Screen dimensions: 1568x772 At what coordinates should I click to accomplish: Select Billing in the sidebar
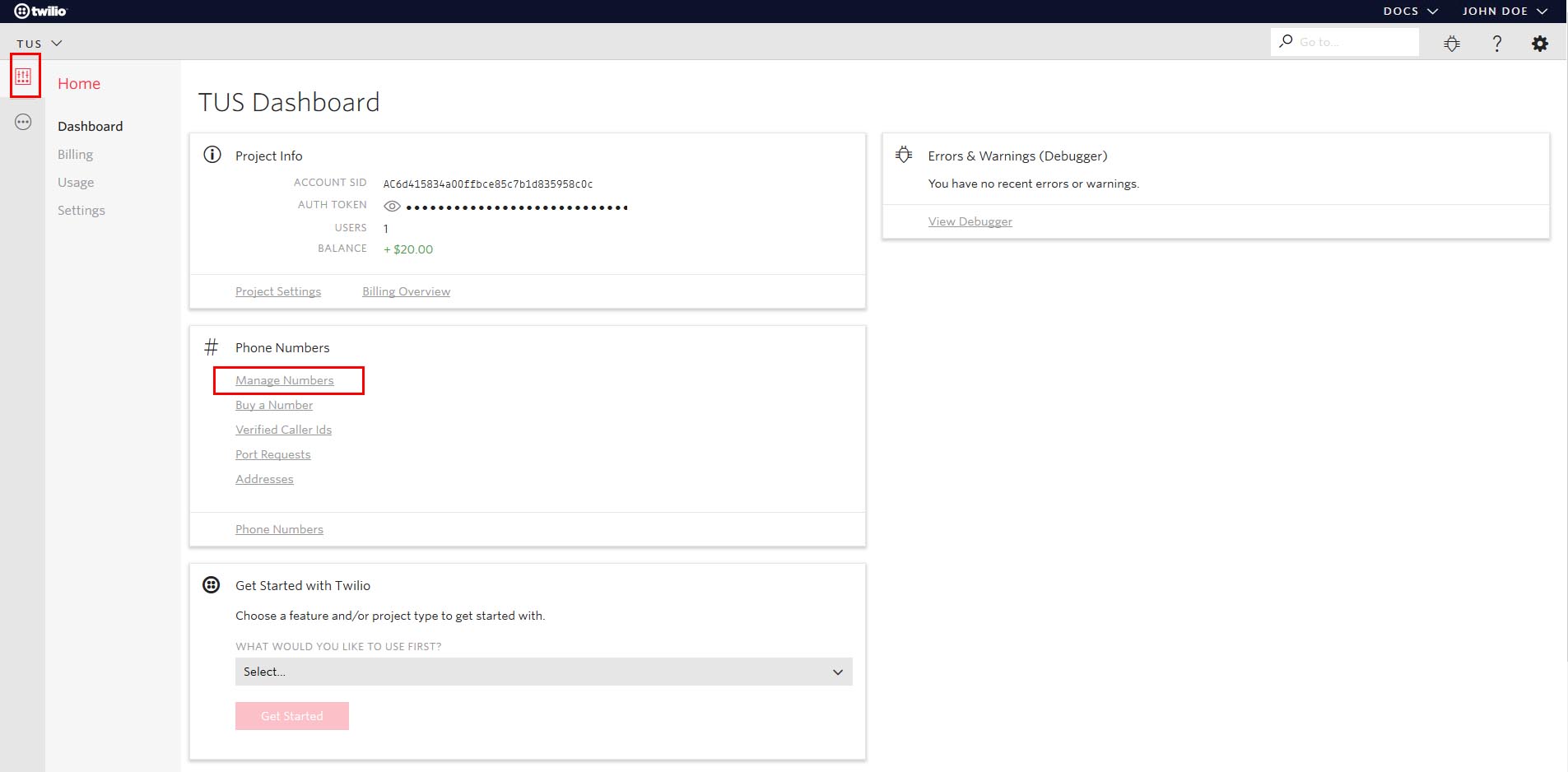[75, 154]
